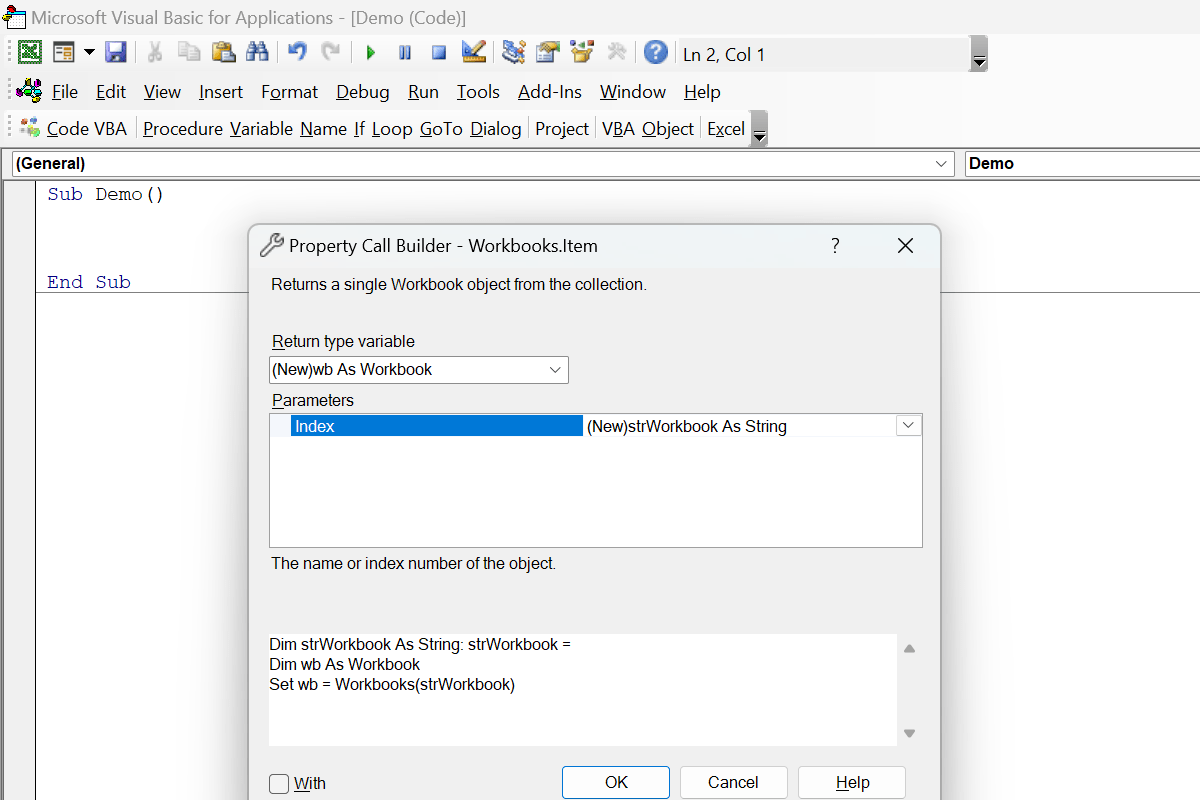Open Find with the binoculars icon
The width and height of the screenshot is (1200, 800).
coord(257,53)
